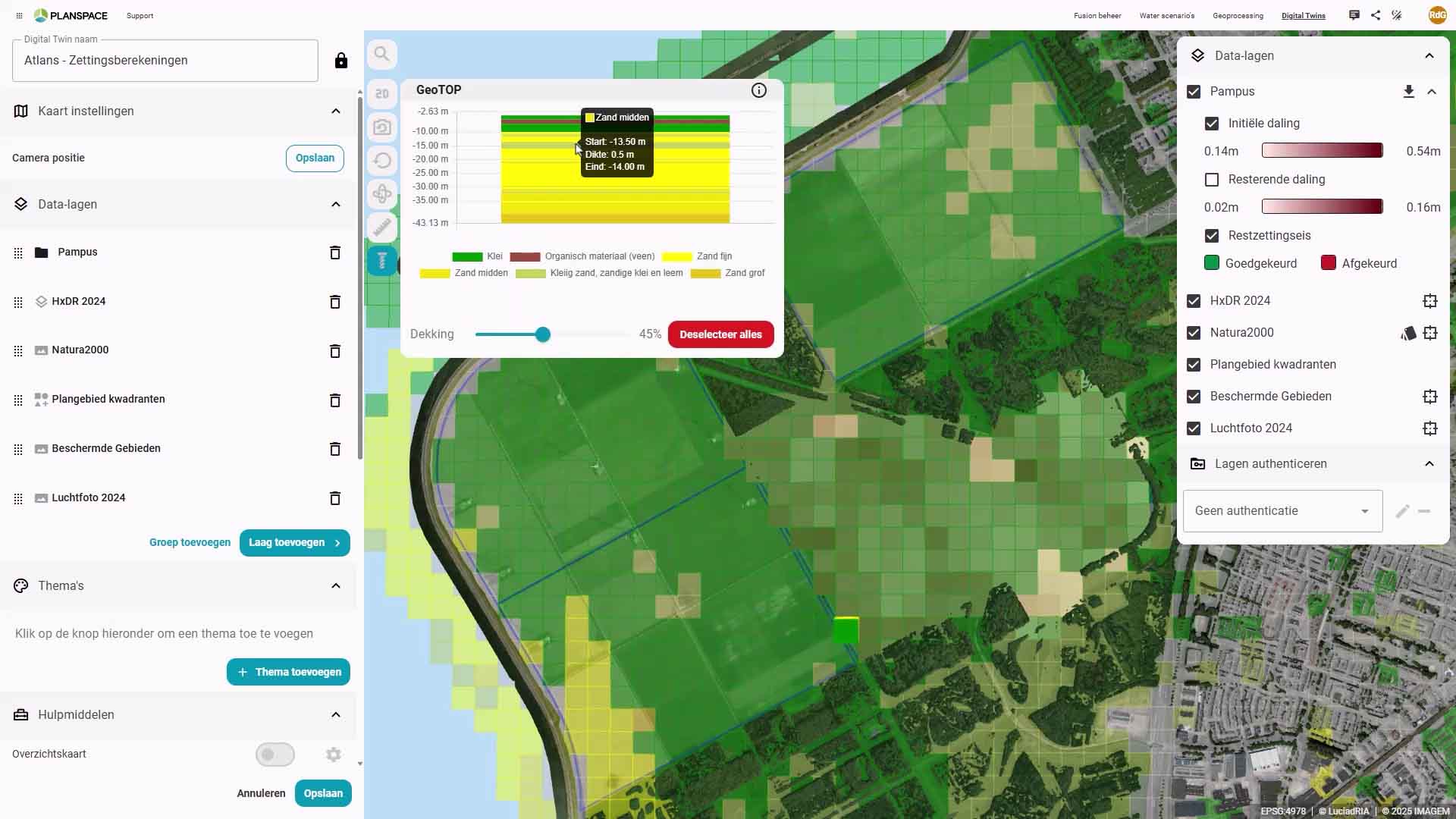This screenshot has height=819, width=1456.
Task: Click the lock icon beside Digital Twin name
Action: coord(341,61)
